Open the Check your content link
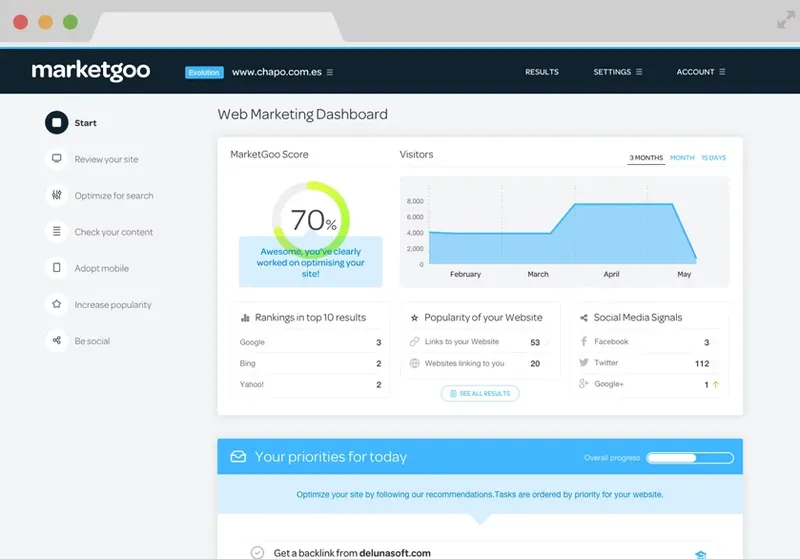This screenshot has width=800, height=559. pos(114,232)
